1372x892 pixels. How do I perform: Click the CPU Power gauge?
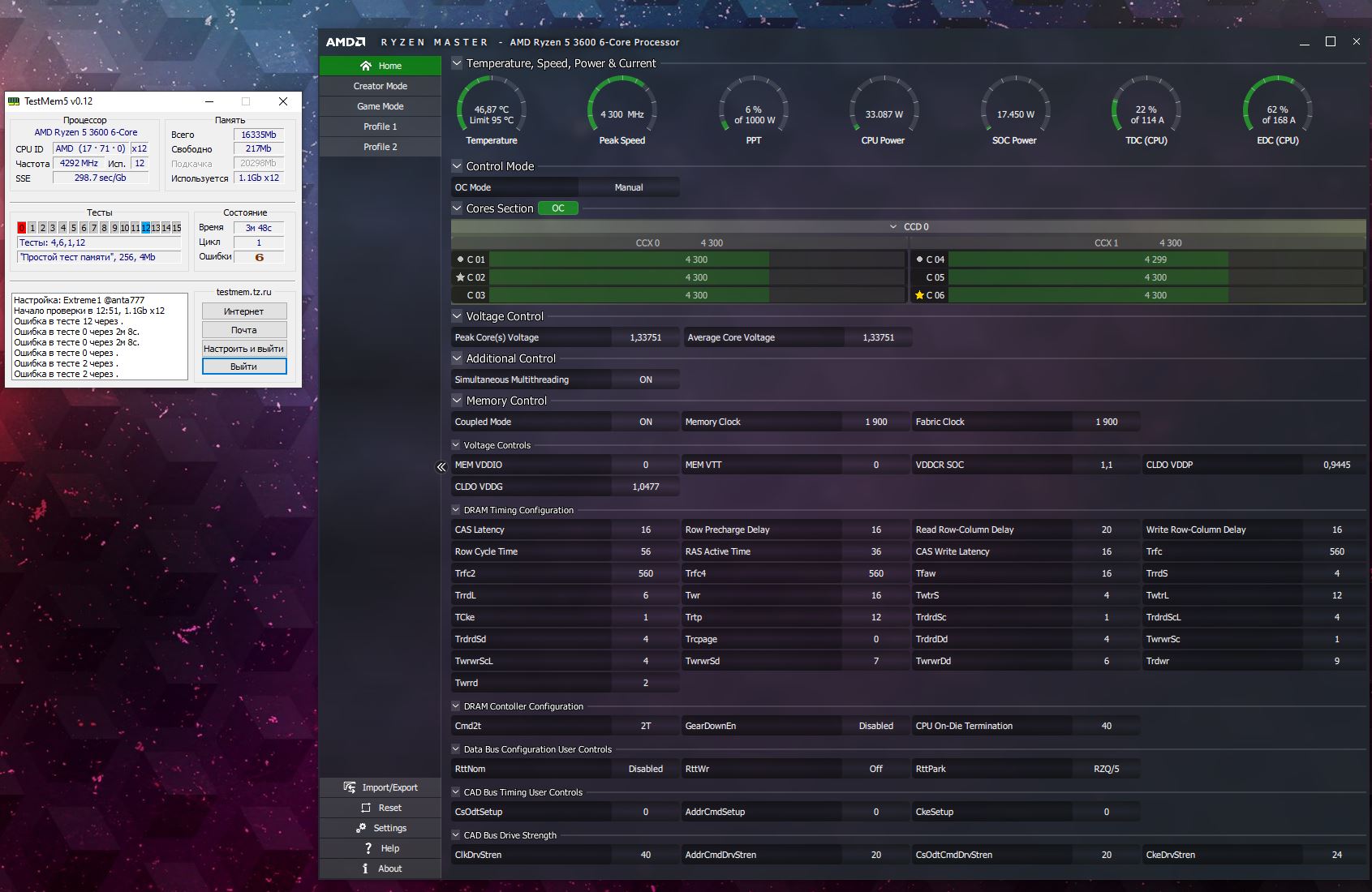pos(884,110)
